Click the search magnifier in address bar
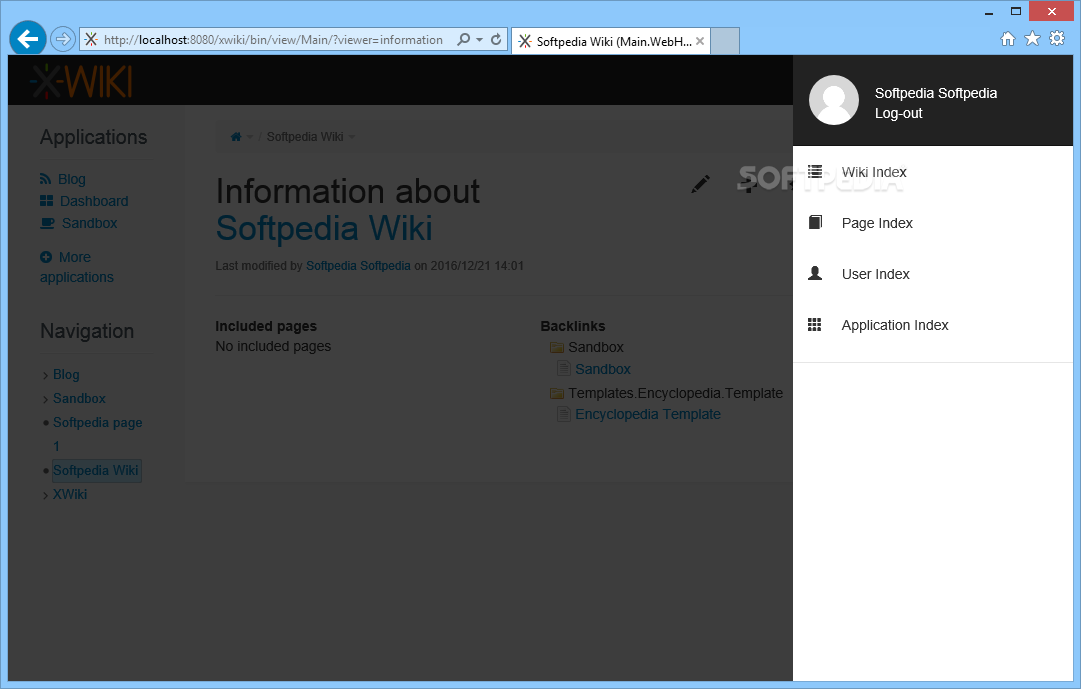Image resolution: width=1081 pixels, height=689 pixels. click(464, 39)
